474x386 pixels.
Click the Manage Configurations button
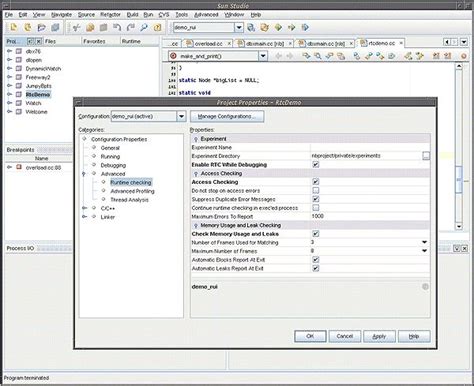click(227, 117)
